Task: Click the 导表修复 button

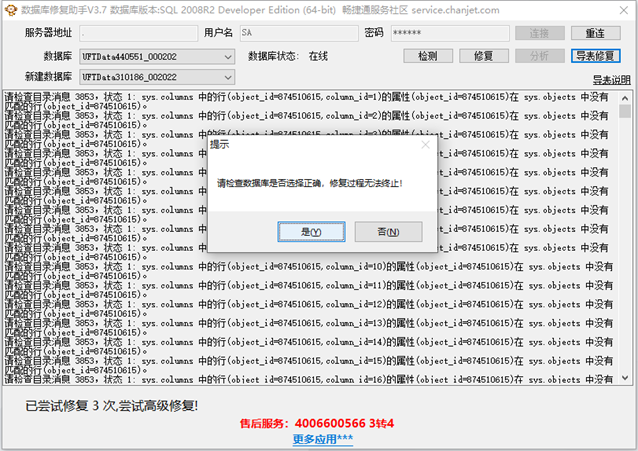Action: tap(595, 56)
